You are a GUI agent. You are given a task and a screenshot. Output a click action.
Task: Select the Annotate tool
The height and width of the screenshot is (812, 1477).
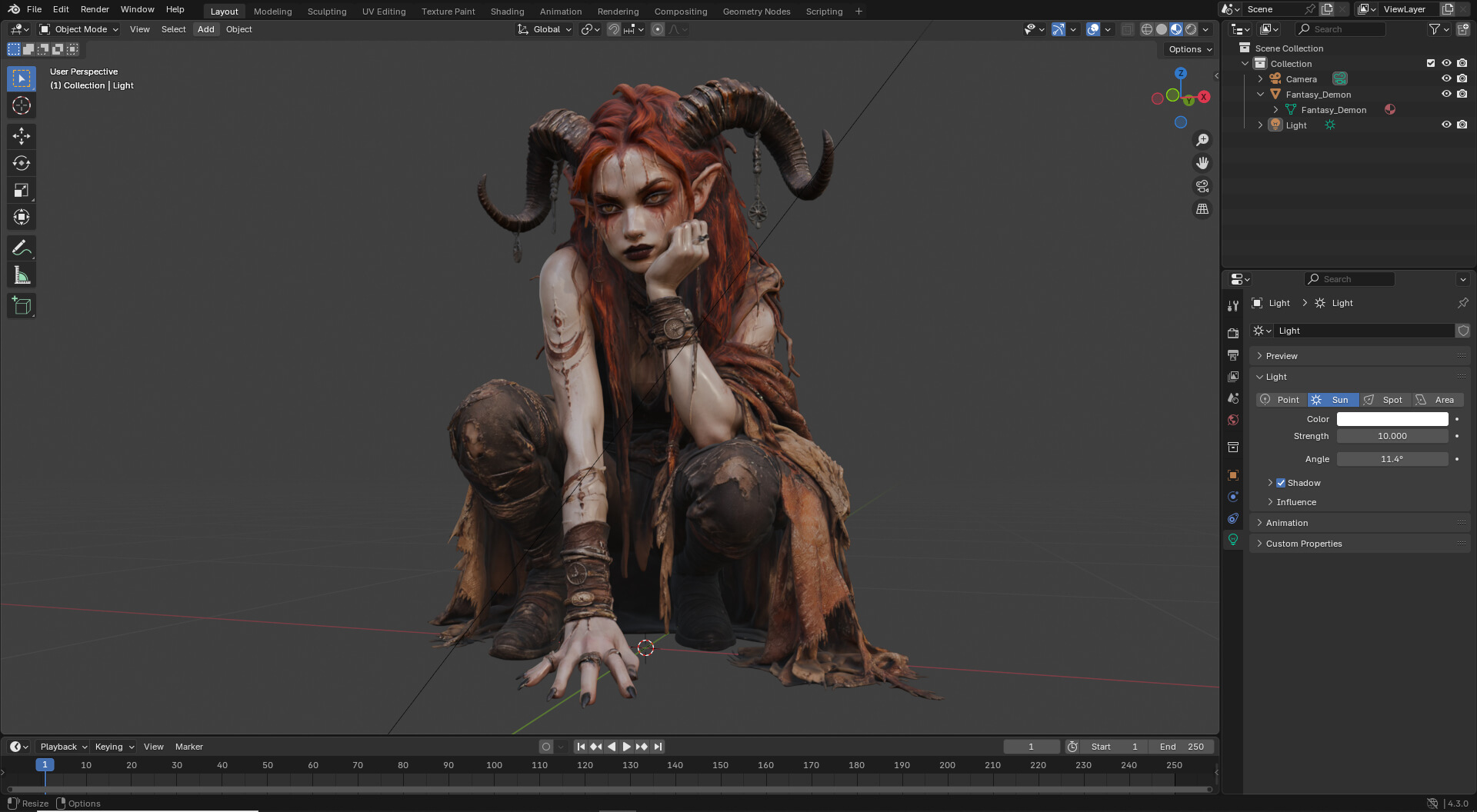click(x=22, y=248)
